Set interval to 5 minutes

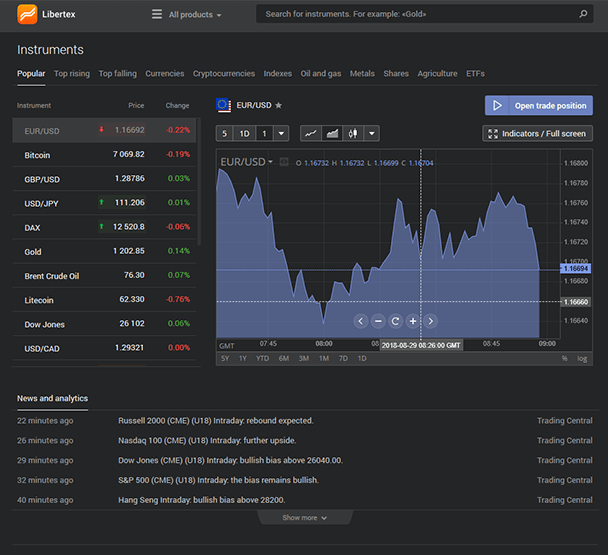[x=224, y=134]
